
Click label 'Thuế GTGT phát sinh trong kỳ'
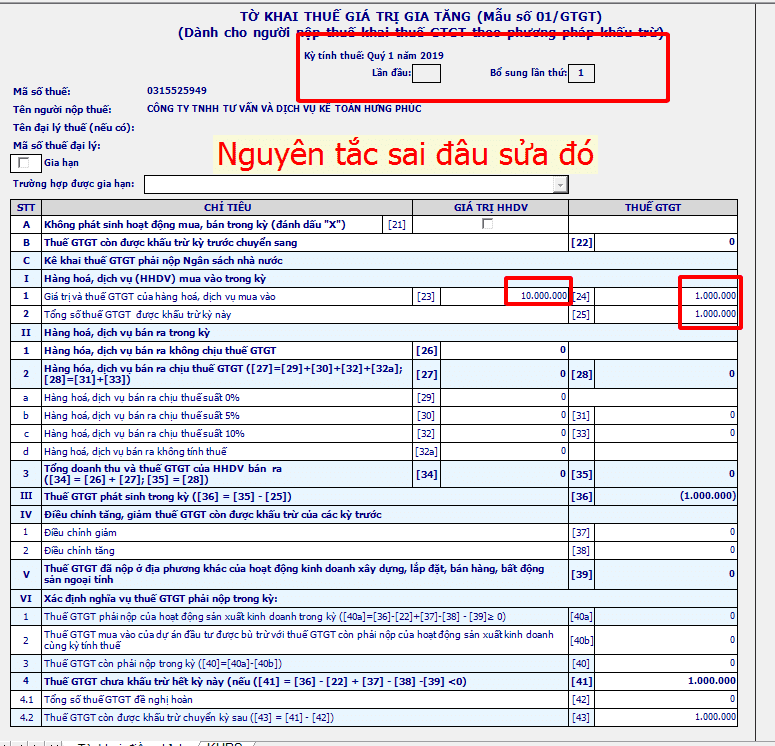[x=168, y=496]
